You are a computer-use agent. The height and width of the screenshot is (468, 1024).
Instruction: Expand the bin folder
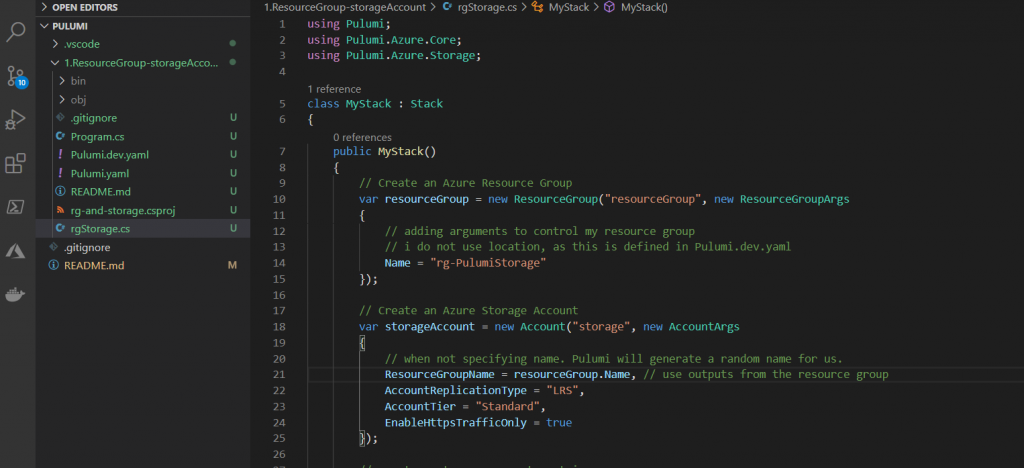[143, 81]
